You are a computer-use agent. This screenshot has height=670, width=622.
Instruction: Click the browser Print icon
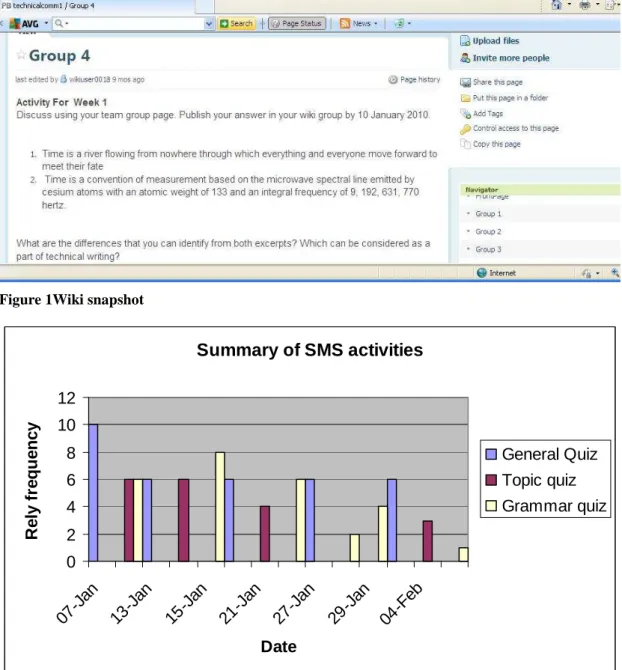(585, 5)
